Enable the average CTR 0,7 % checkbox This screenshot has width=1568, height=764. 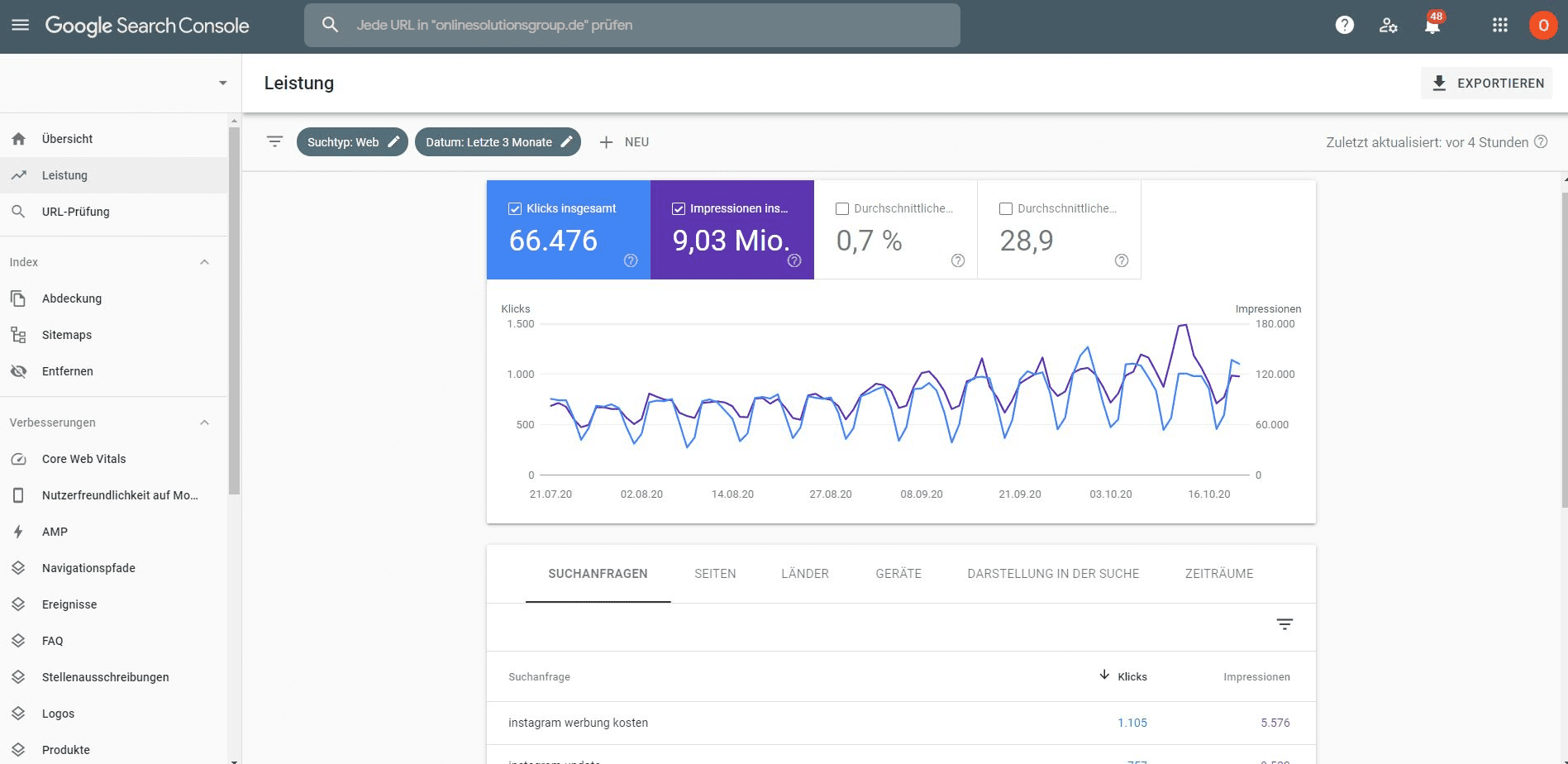pos(842,208)
